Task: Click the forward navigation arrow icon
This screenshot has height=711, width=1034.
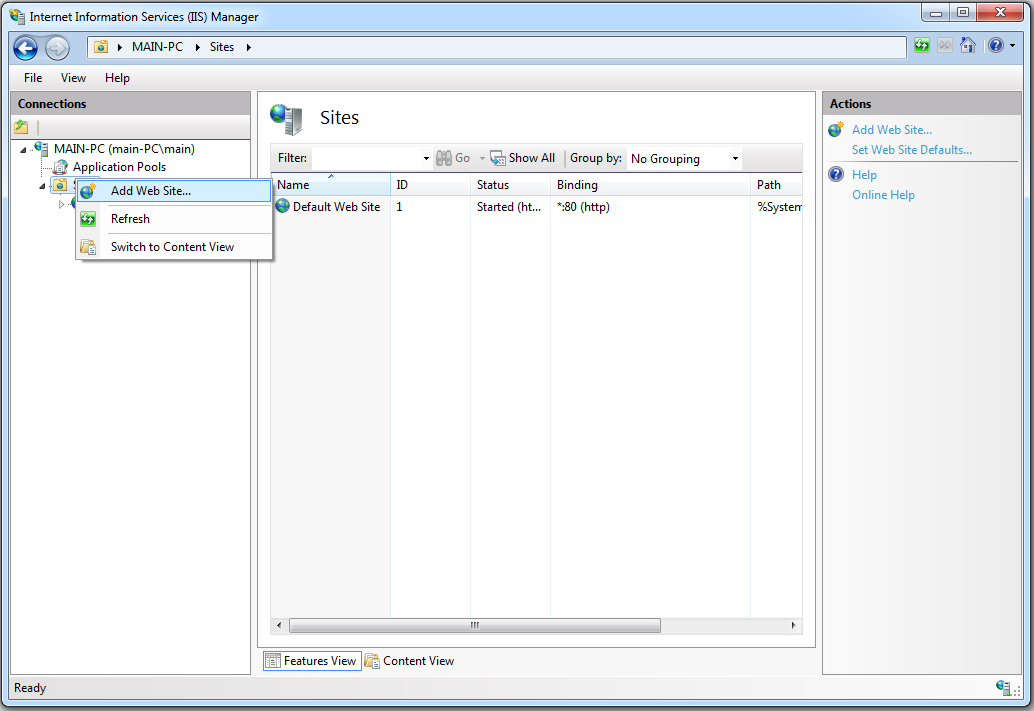Action: (x=57, y=47)
